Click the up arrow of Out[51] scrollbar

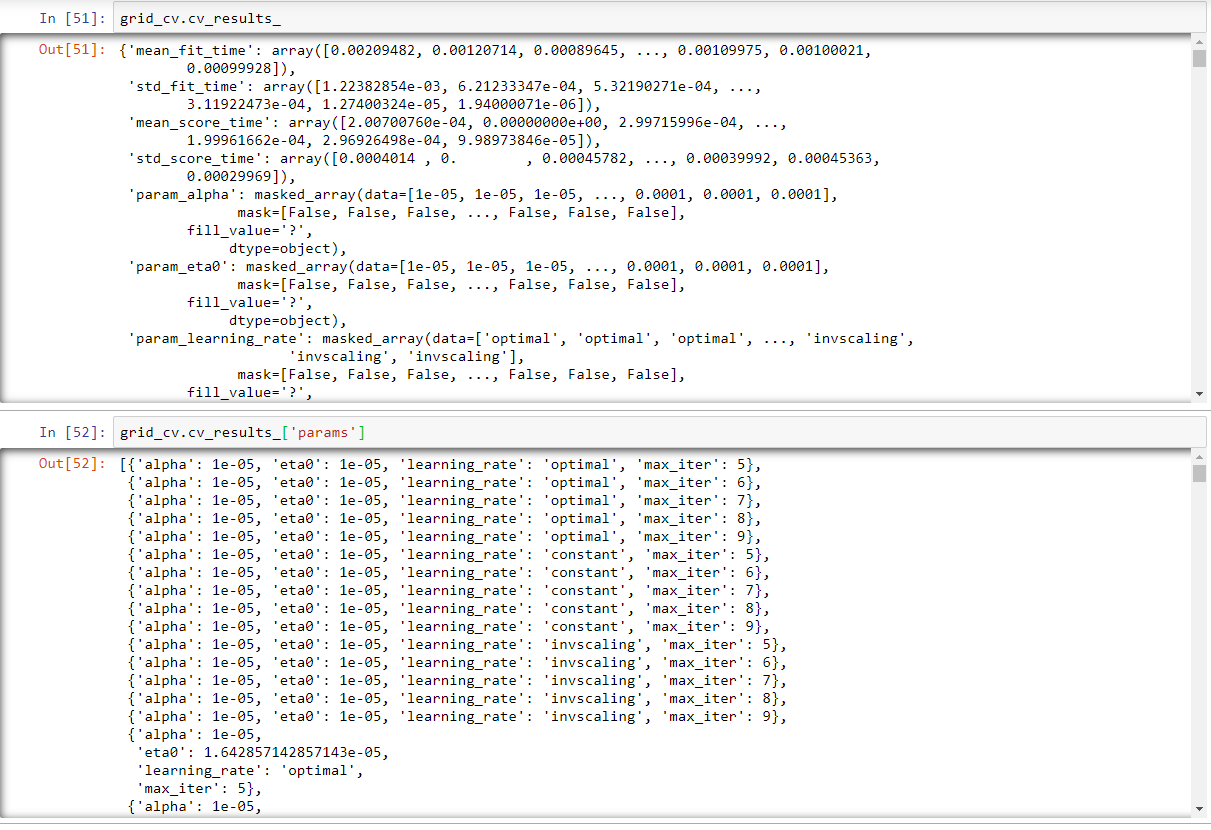click(1200, 41)
